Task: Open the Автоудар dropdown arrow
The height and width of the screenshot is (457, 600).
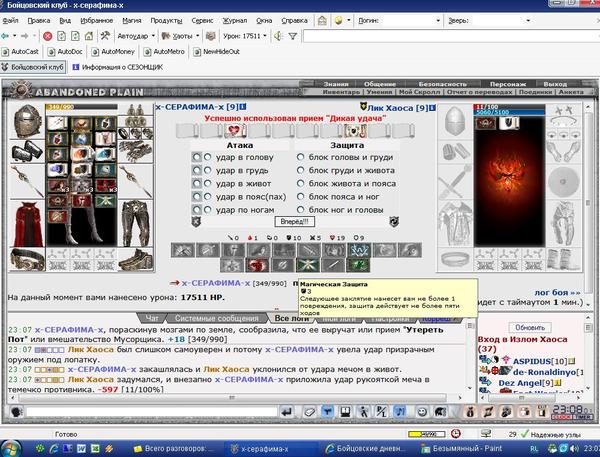Action: [153, 36]
